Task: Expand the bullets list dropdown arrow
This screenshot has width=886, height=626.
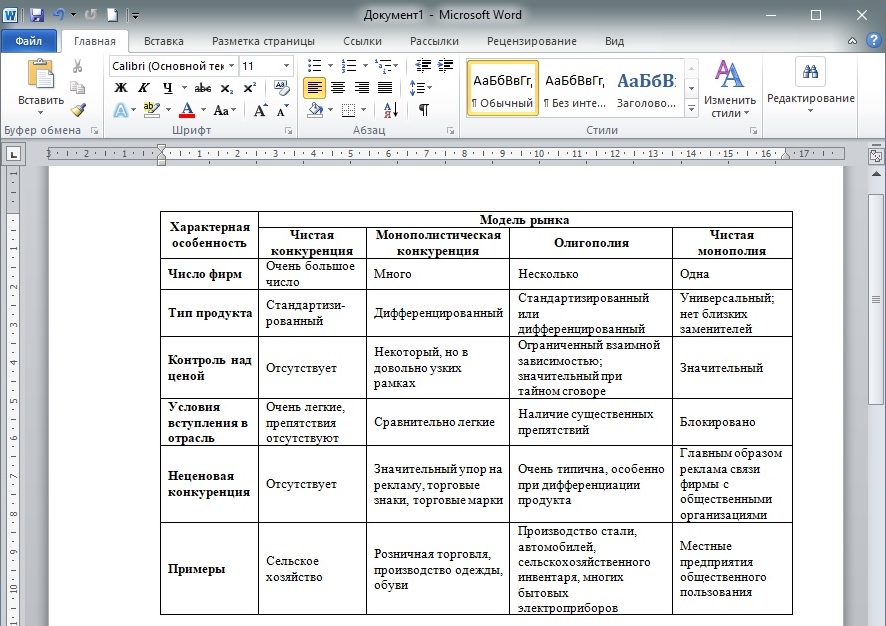Action: pos(330,66)
